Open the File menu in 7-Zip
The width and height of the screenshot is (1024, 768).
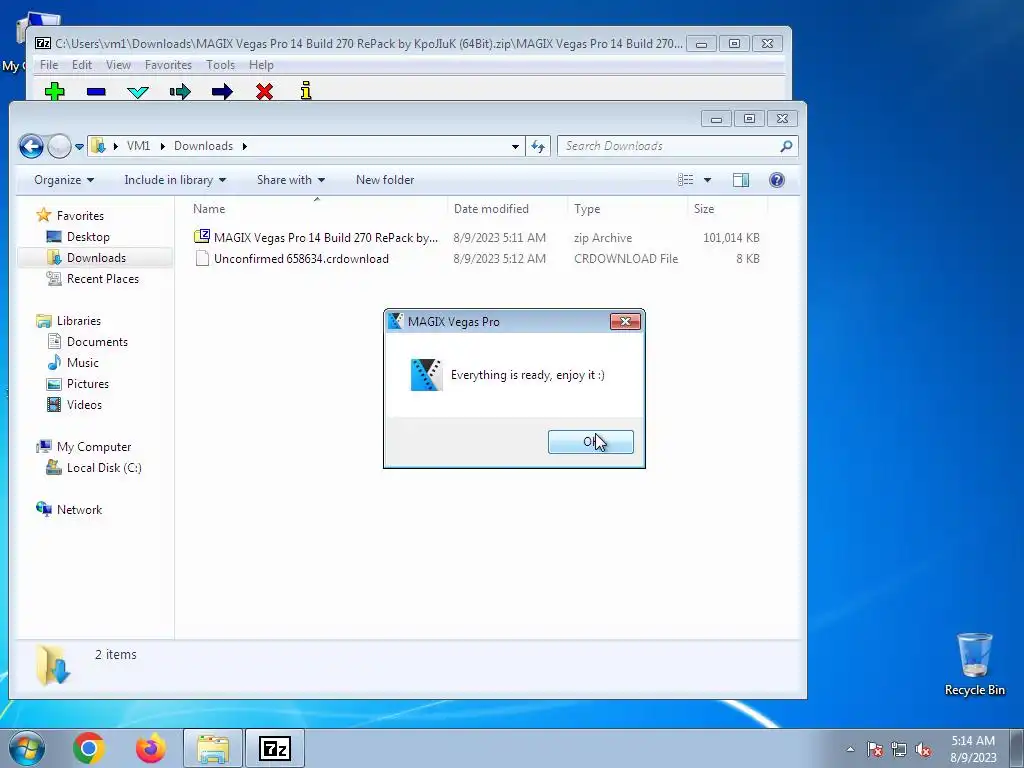49,65
